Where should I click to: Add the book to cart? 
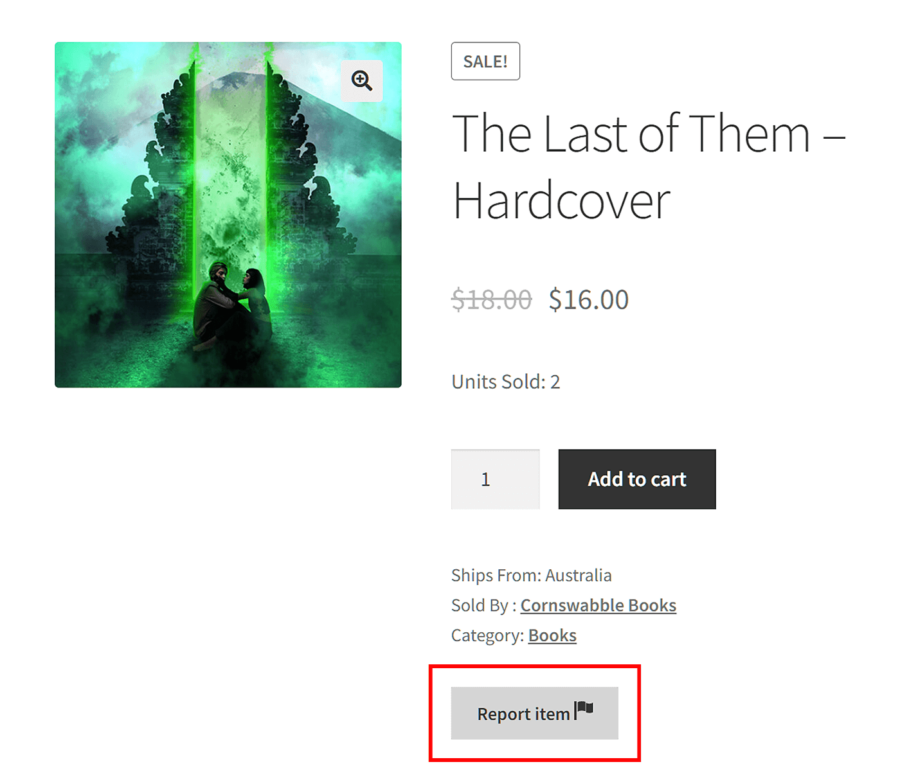637,479
